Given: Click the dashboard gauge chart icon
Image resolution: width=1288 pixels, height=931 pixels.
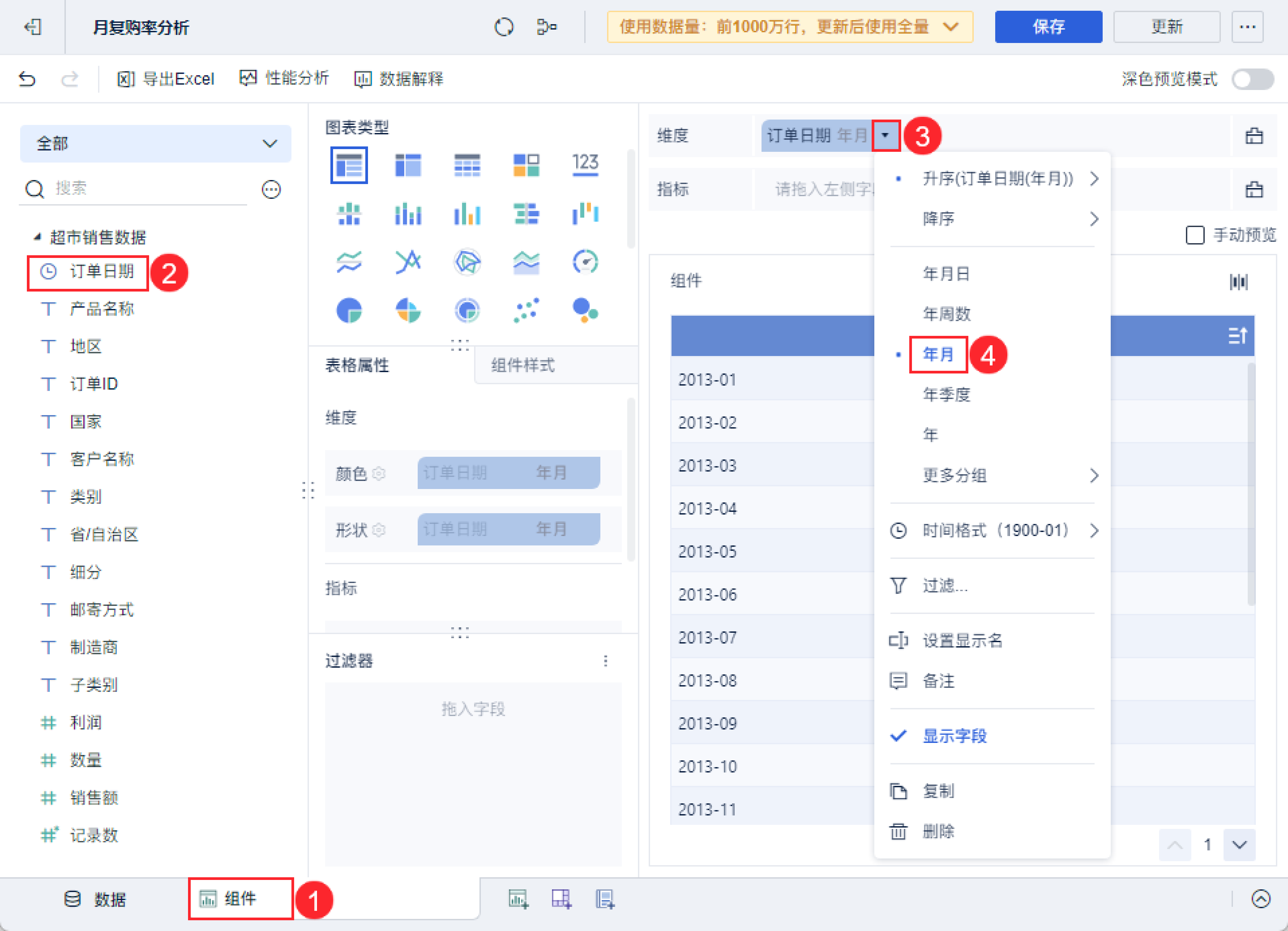Looking at the screenshot, I should [x=585, y=262].
